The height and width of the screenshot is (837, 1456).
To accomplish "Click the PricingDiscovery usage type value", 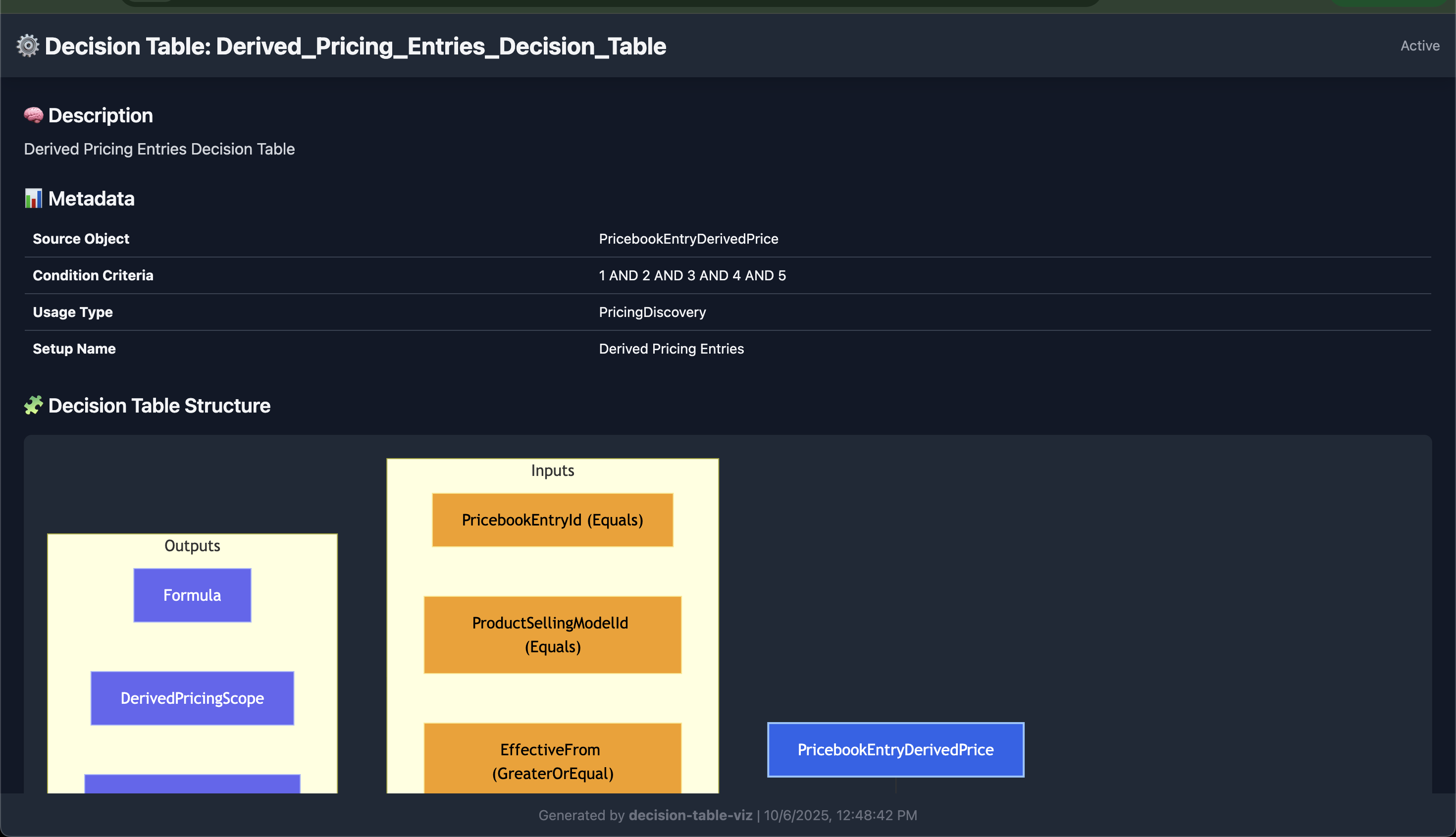I will click(x=652, y=312).
